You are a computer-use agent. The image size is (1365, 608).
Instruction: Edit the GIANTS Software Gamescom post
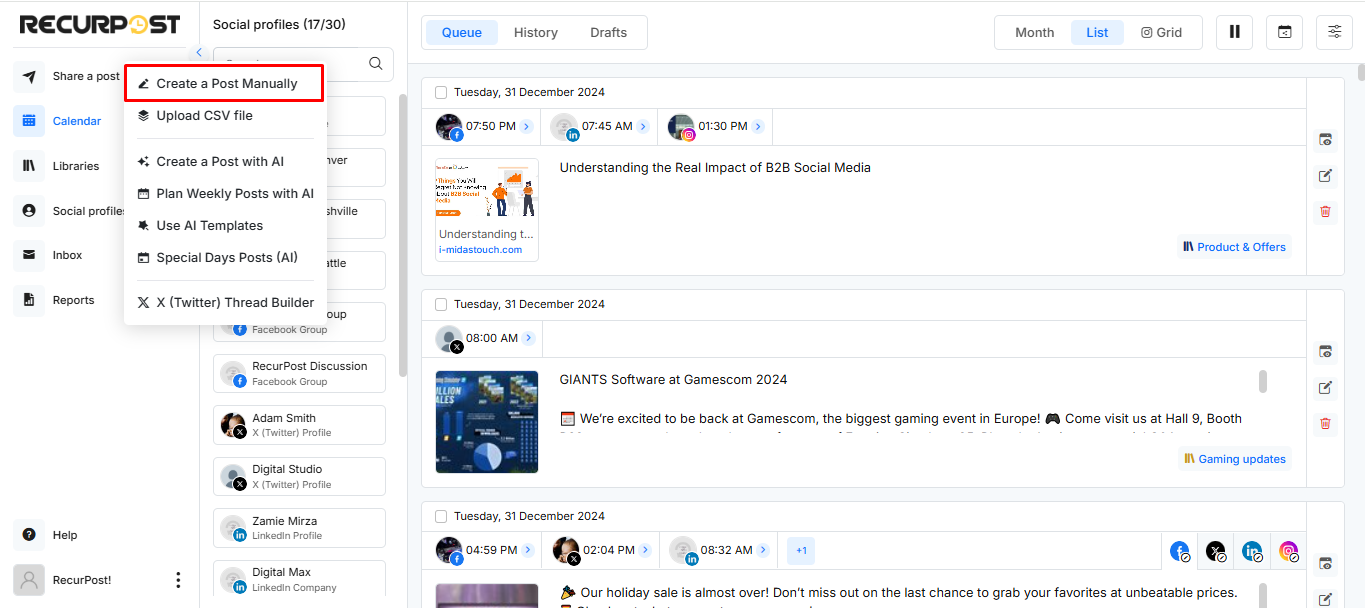1325,387
